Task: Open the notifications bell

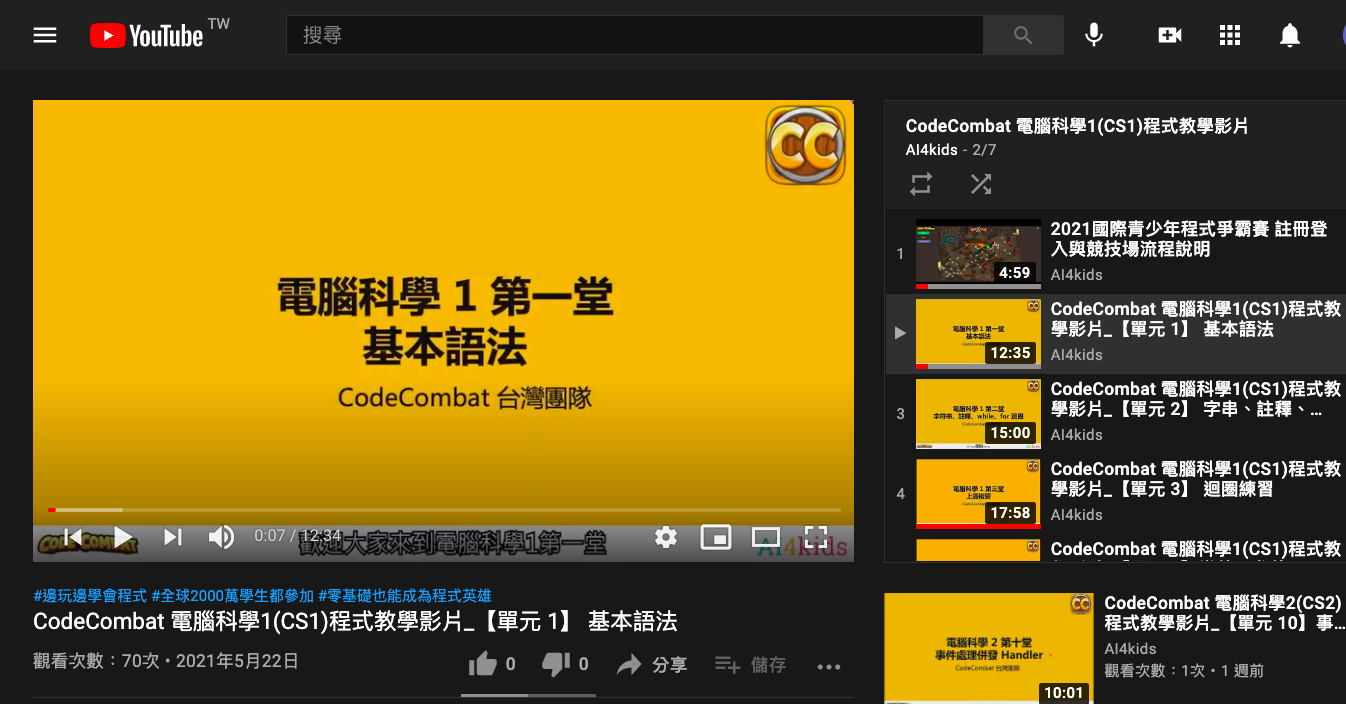Action: coord(1290,36)
